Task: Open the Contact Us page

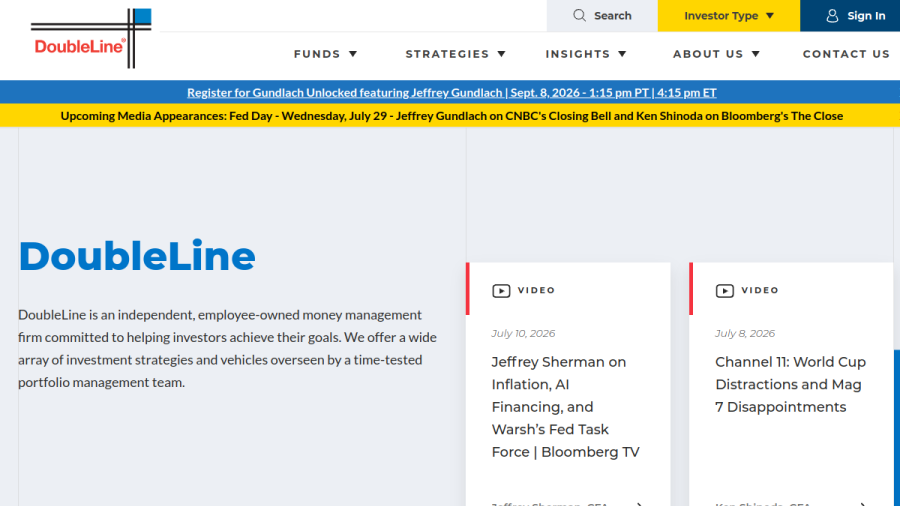Action: (x=846, y=54)
